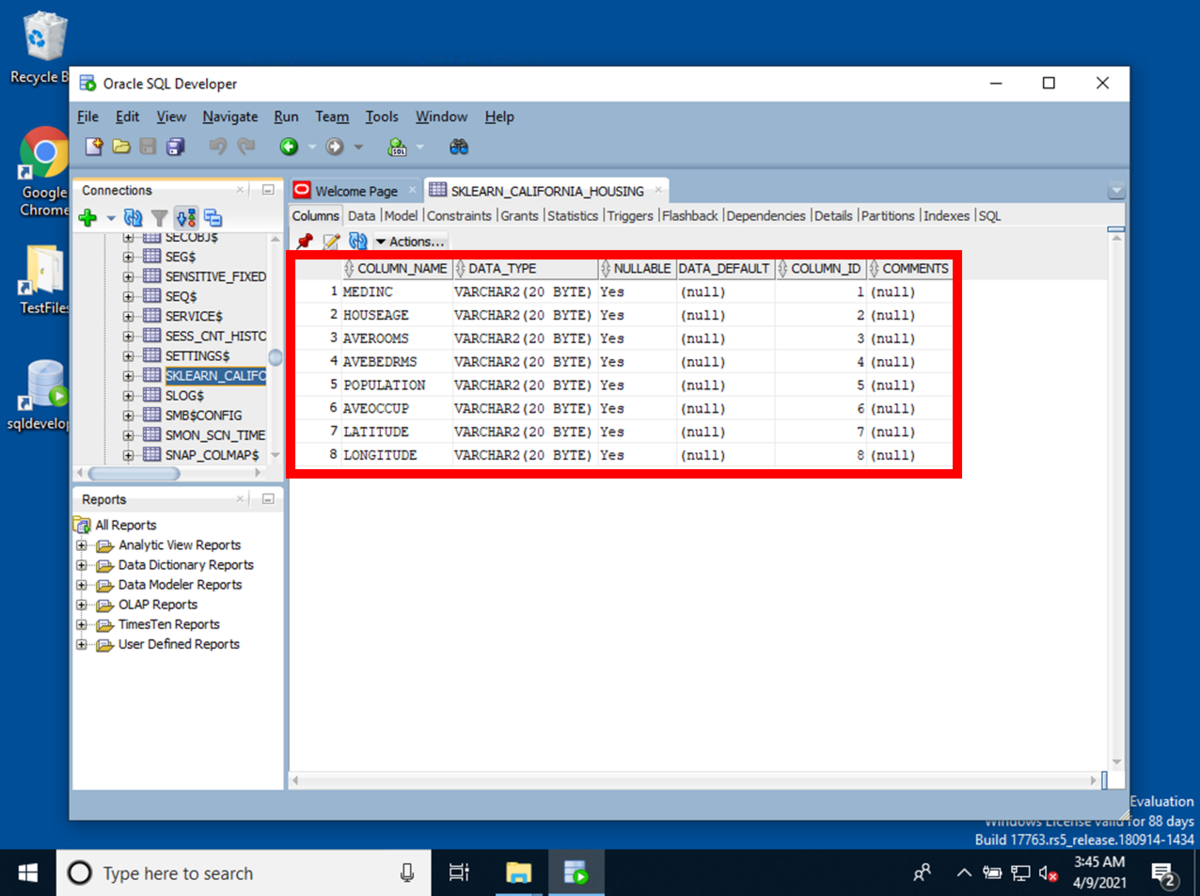Click the green plus New Connection icon

pyautogui.click(x=88, y=217)
